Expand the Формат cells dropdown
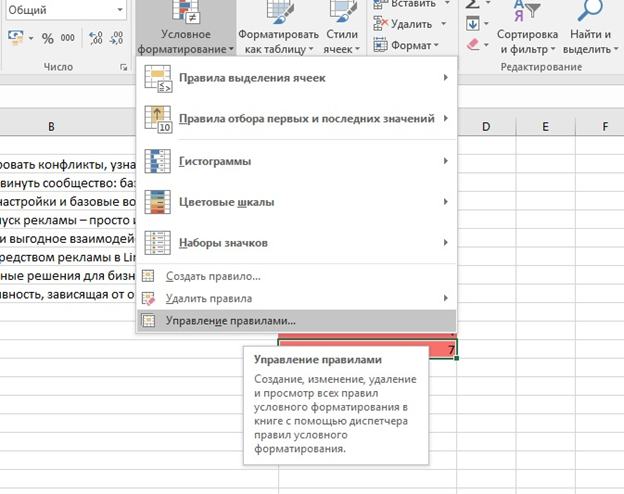The image size is (624, 494). (x=413, y=45)
